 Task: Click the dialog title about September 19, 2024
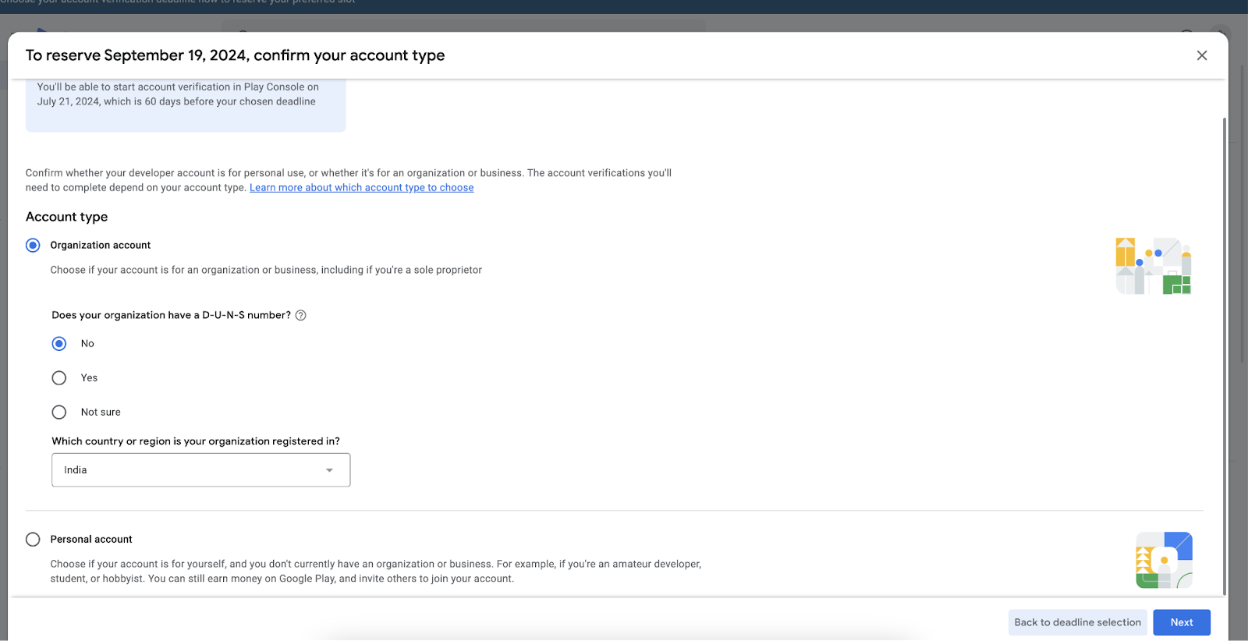pos(235,56)
